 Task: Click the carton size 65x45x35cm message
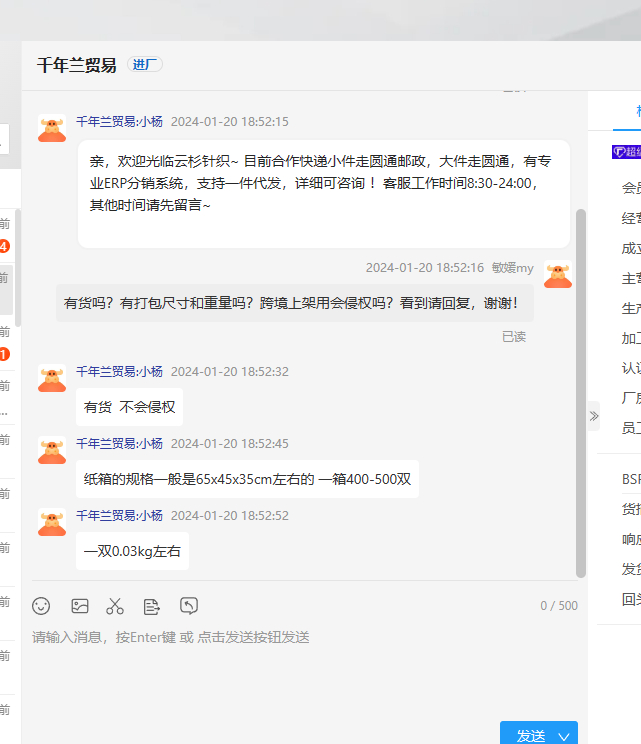coord(247,479)
